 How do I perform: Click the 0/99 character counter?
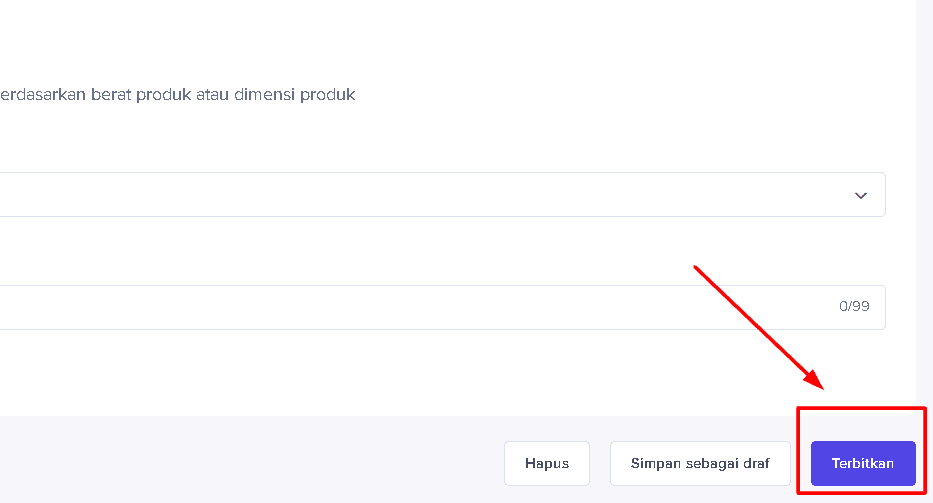pos(854,307)
